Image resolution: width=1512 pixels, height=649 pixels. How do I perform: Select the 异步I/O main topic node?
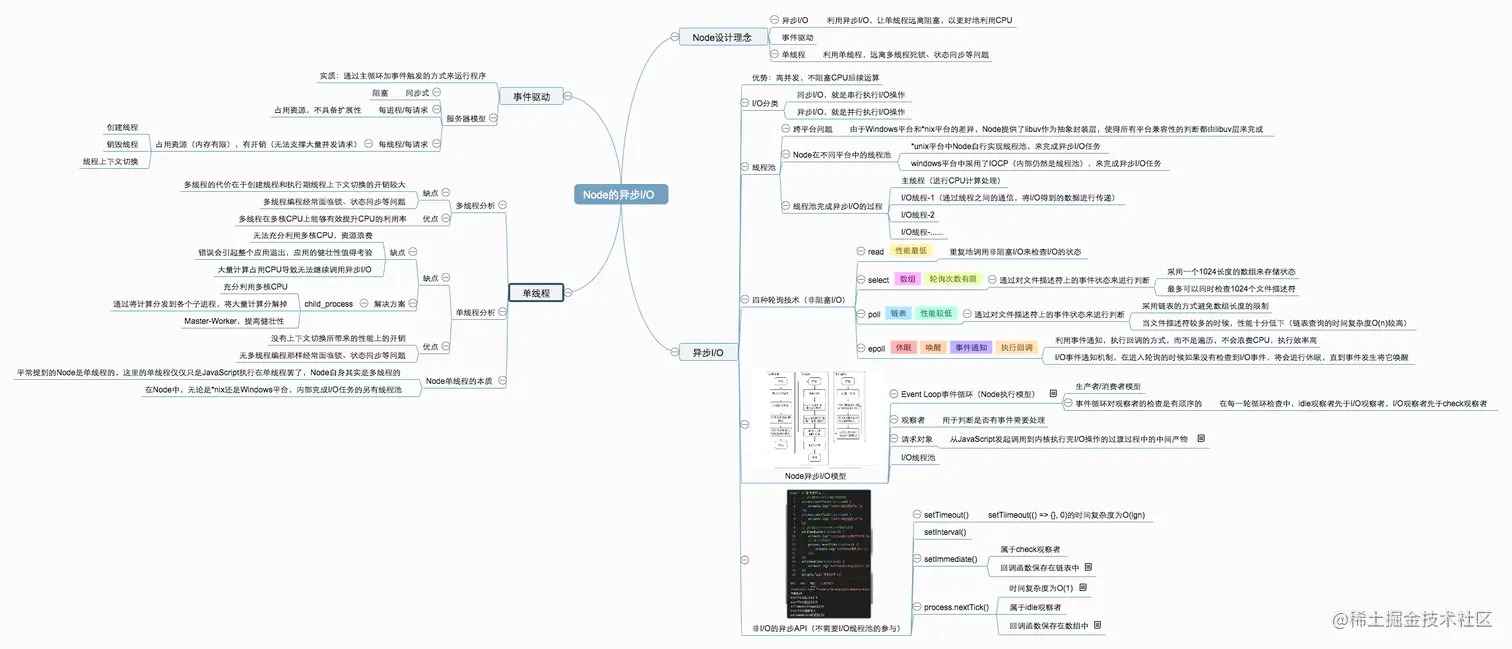[x=708, y=353]
